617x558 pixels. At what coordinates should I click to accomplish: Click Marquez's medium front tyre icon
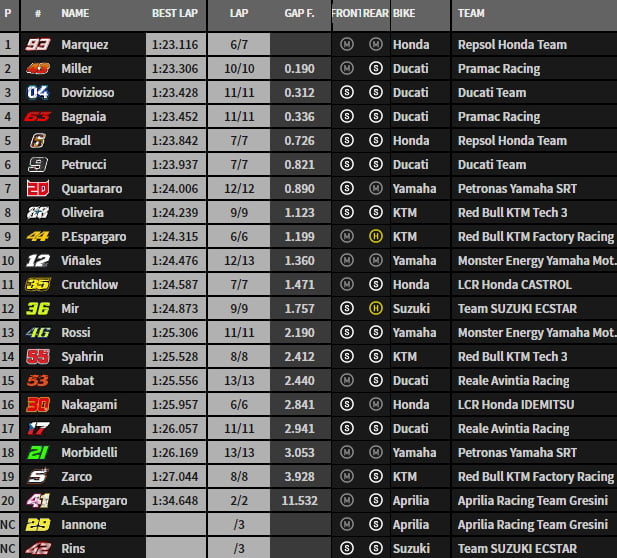pos(346,45)
